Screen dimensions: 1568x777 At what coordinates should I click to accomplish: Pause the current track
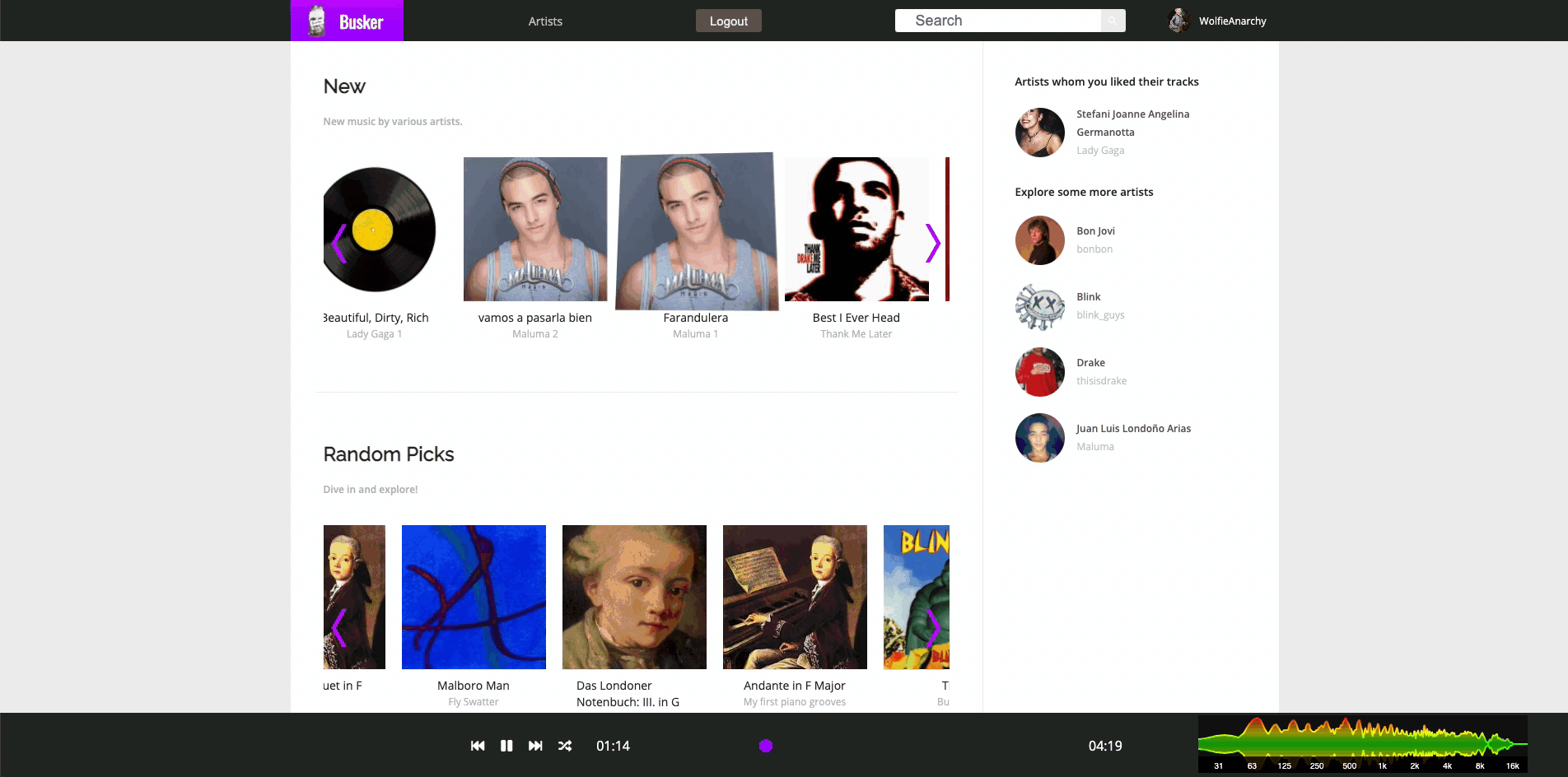(x=506, y=746)
